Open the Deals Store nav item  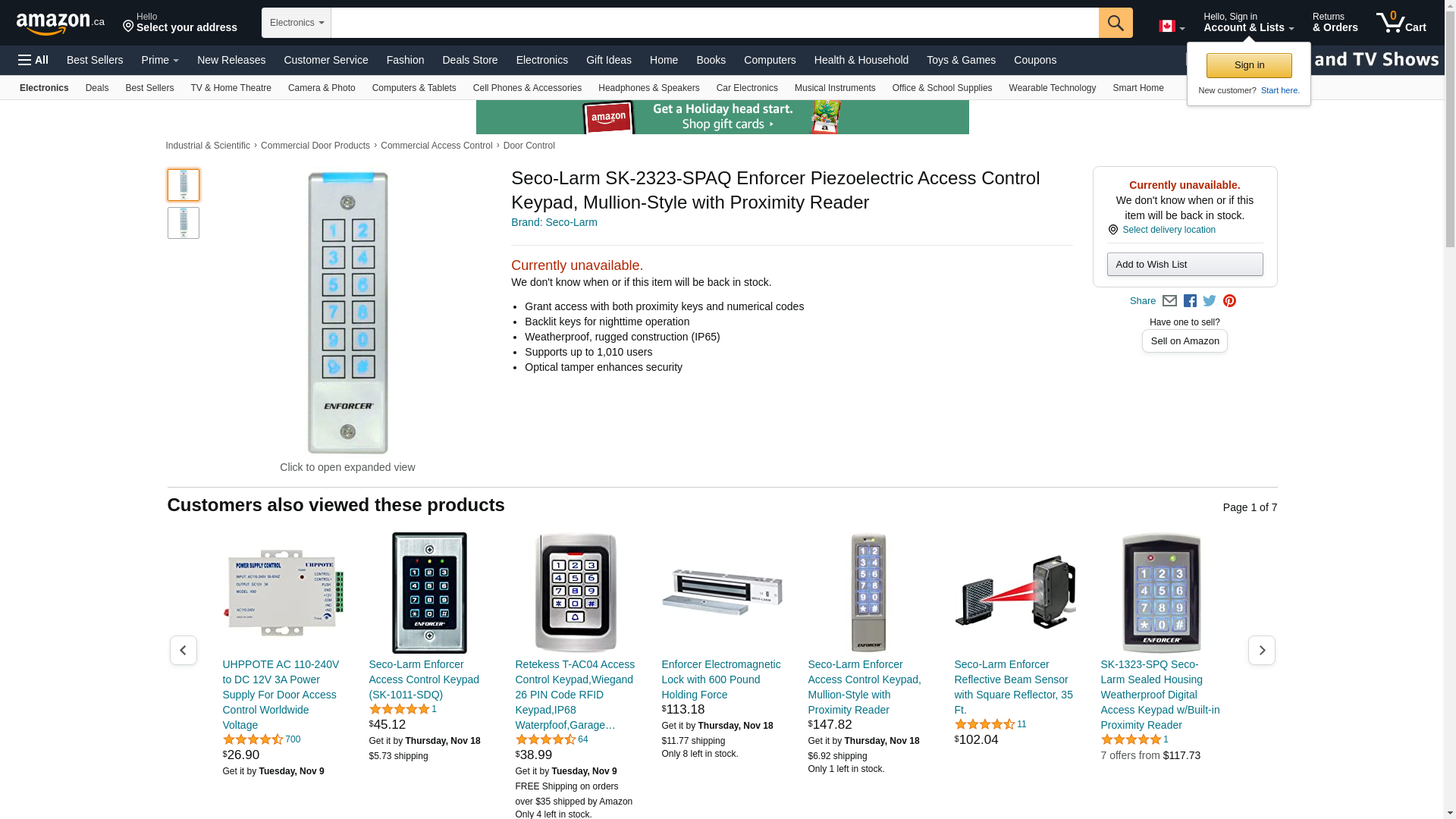click(x=469, y=60)
